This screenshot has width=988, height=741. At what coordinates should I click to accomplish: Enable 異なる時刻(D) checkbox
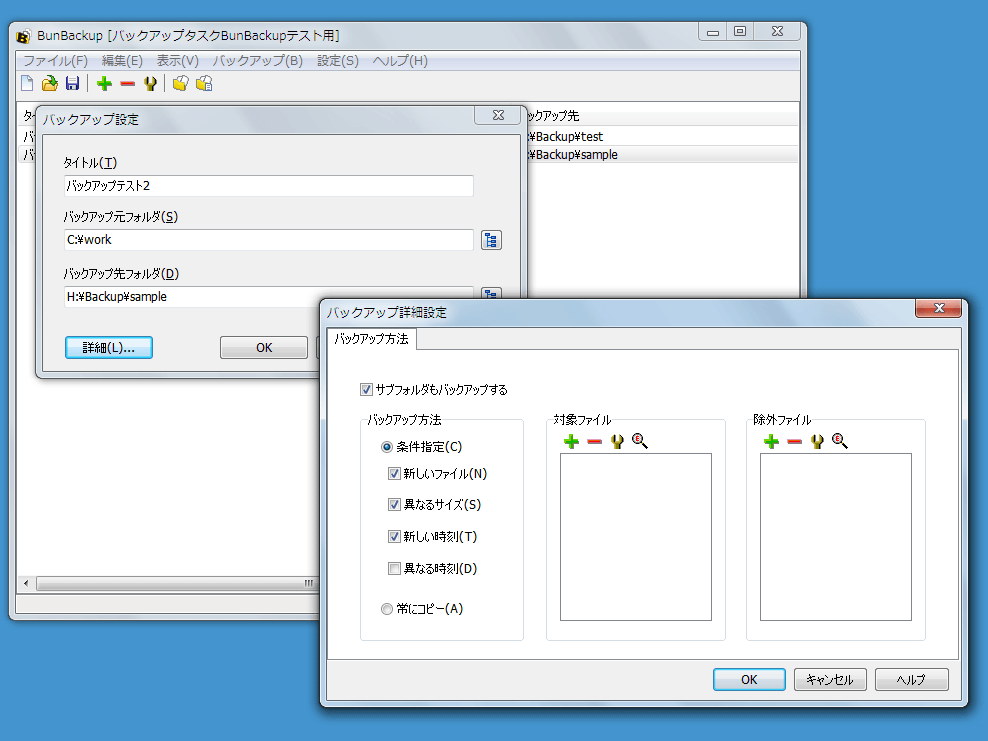(394, 568)
